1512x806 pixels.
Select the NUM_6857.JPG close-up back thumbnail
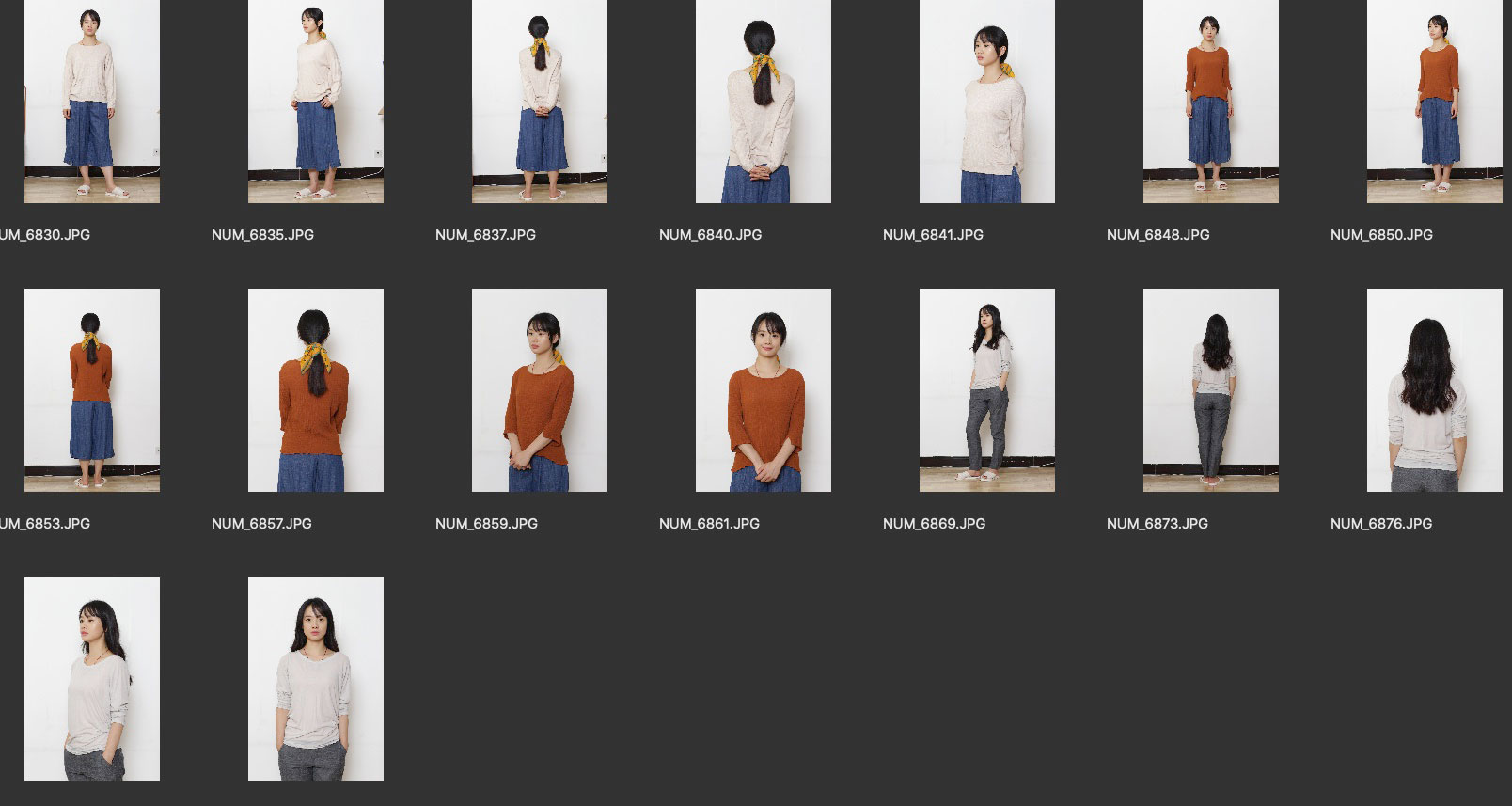coord(316,390)
